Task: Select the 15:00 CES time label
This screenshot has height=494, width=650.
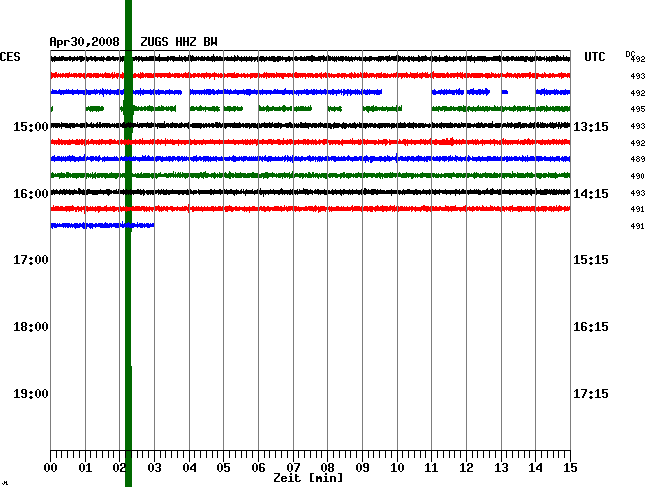Action: [31, 126]
